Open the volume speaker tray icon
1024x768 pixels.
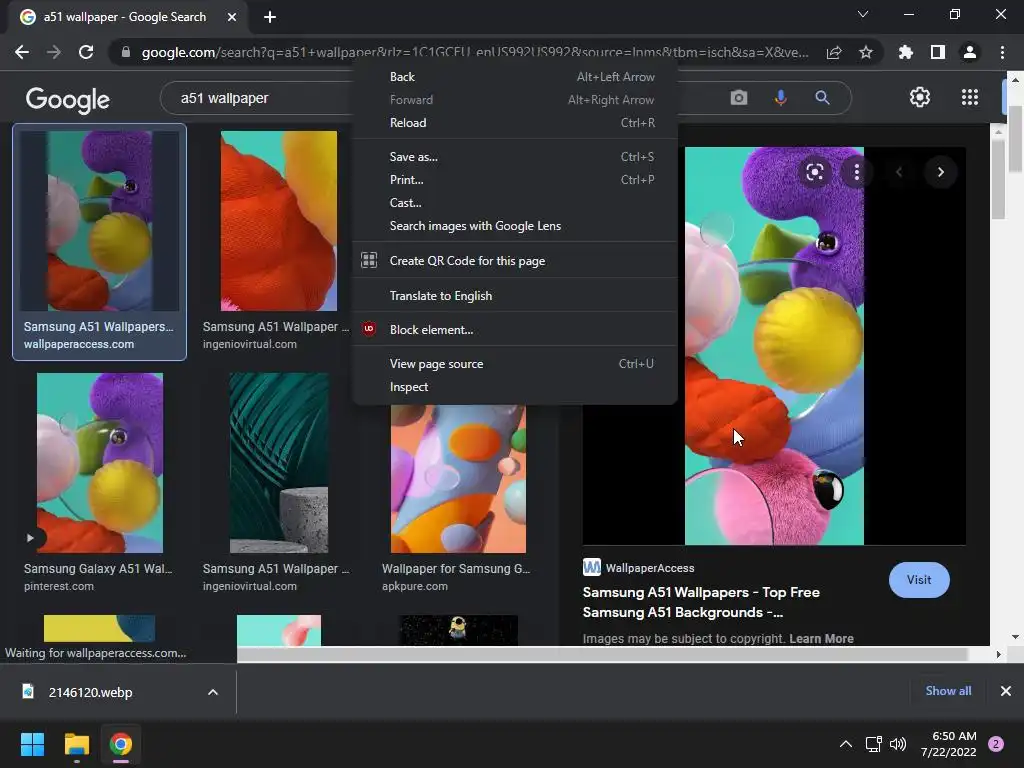click(898, 744)
